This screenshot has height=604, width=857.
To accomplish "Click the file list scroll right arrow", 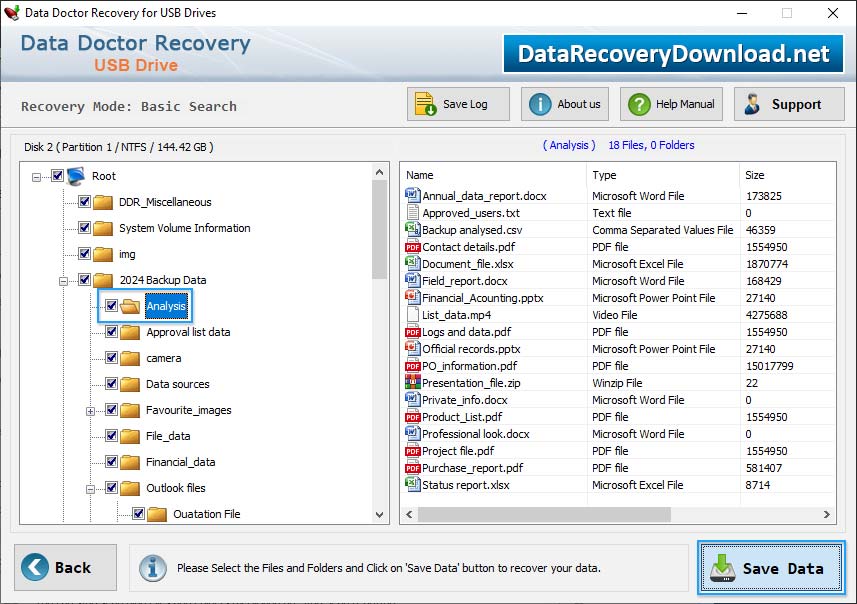I will coord(826,514).
